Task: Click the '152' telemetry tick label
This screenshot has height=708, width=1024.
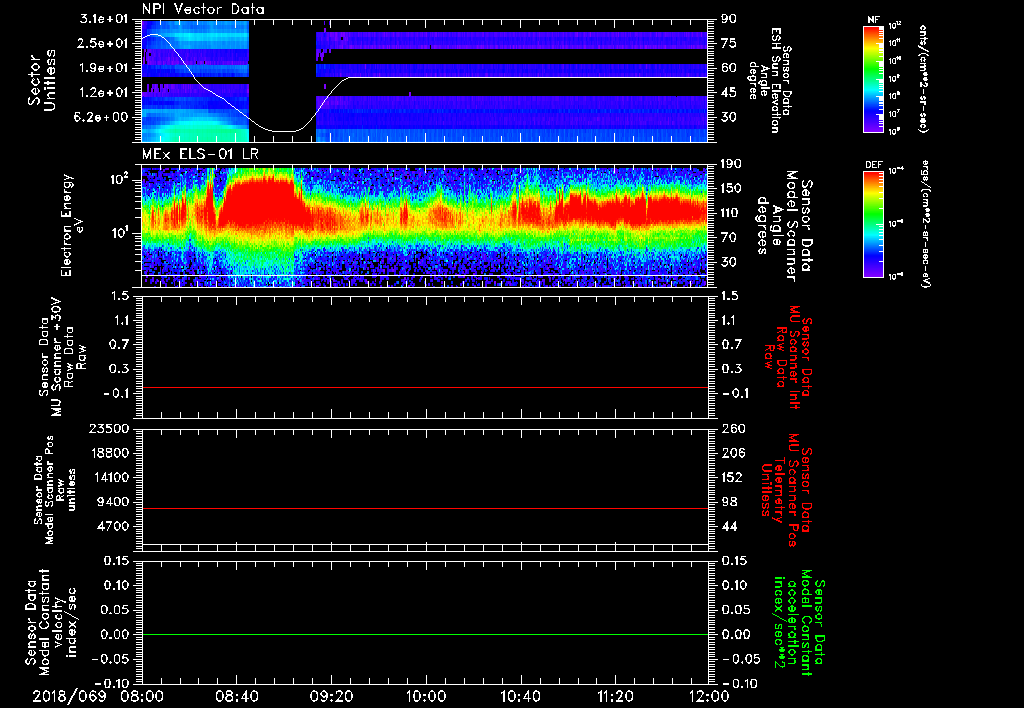Action: tap(732, 477)
